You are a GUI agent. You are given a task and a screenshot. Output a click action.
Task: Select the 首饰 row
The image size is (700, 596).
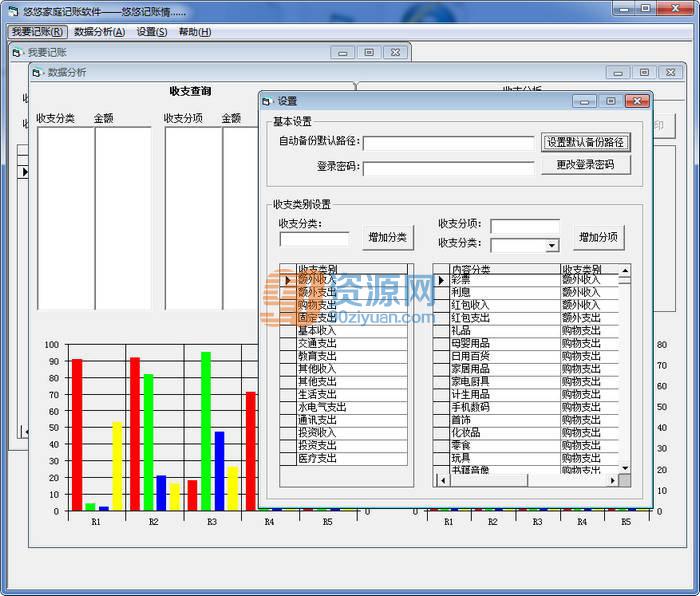tap(526, 420)
